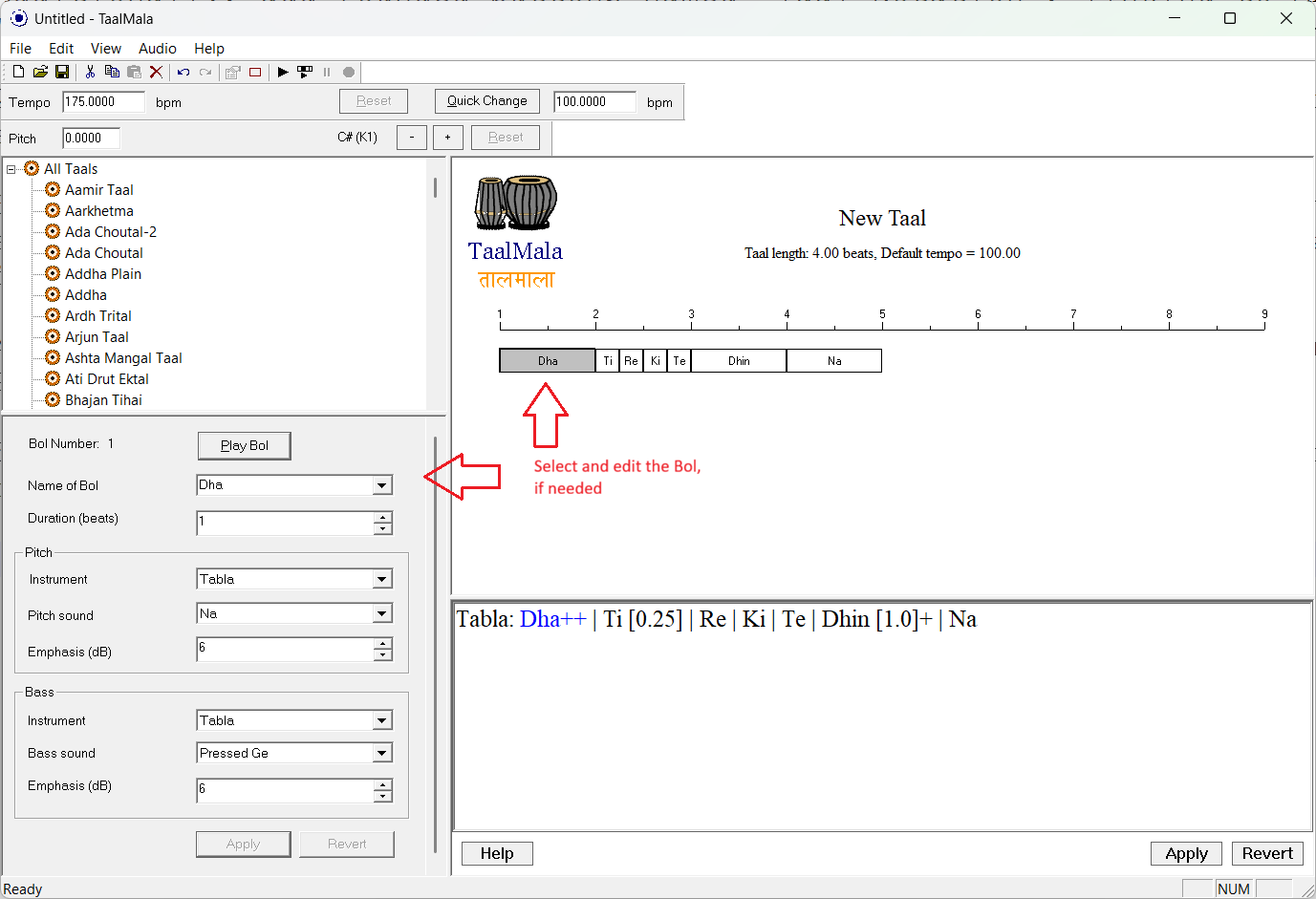Image resolution: width=1316 pixels, height=899 pixels.
Task: Open the File menu
Action: coord(20,49)
